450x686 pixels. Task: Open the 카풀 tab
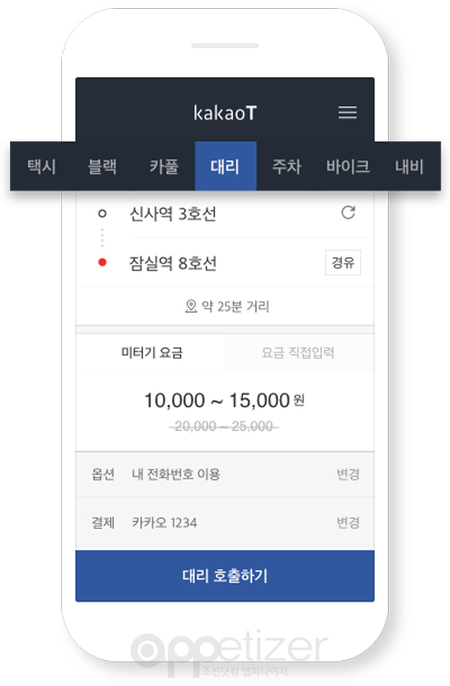coord(164,166)
